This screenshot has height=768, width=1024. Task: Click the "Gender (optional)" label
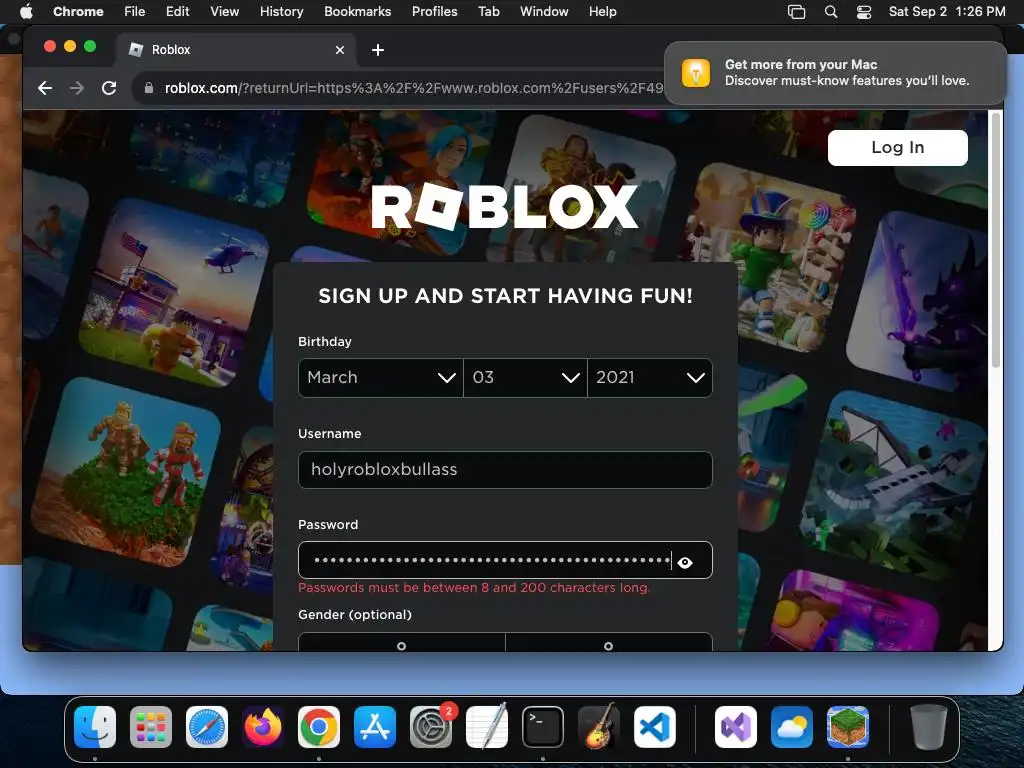[355, 615]
